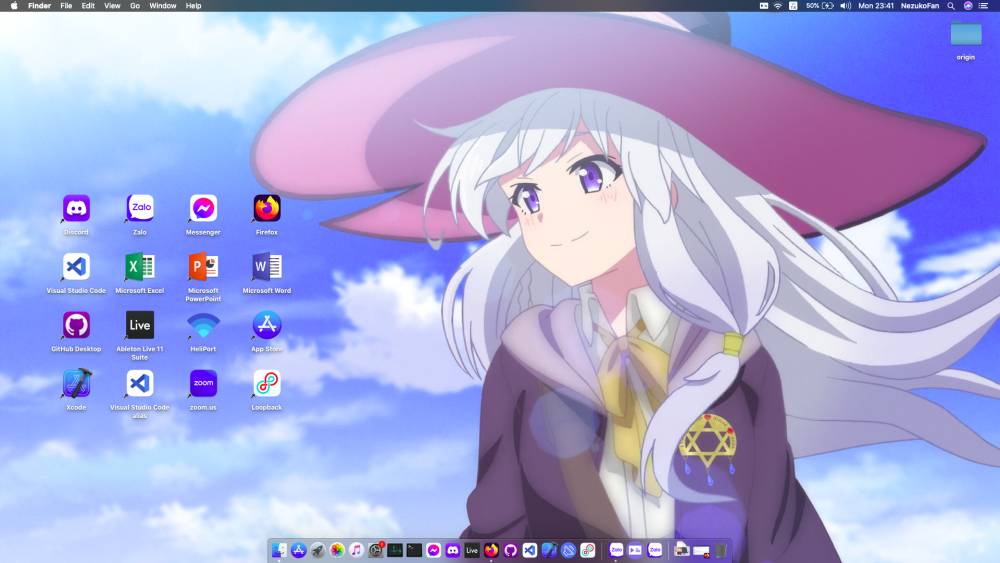
Task: Open the battery status showing 50%
Action: pyautogui.click(x=820, y=6)
